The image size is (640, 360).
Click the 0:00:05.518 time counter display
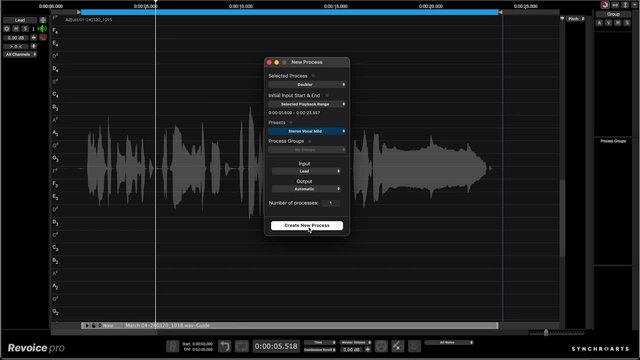click(x=276, y=346)
